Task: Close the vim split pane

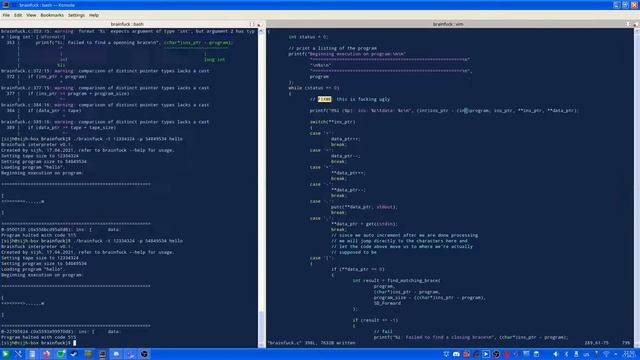Action: pyautogui.click(x=636, y=24)
